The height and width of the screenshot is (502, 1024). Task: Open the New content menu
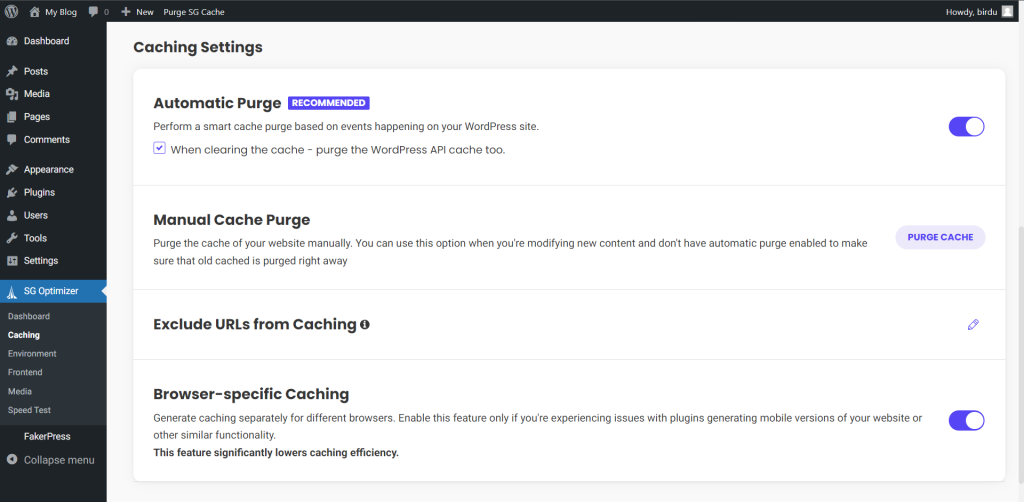145,12
